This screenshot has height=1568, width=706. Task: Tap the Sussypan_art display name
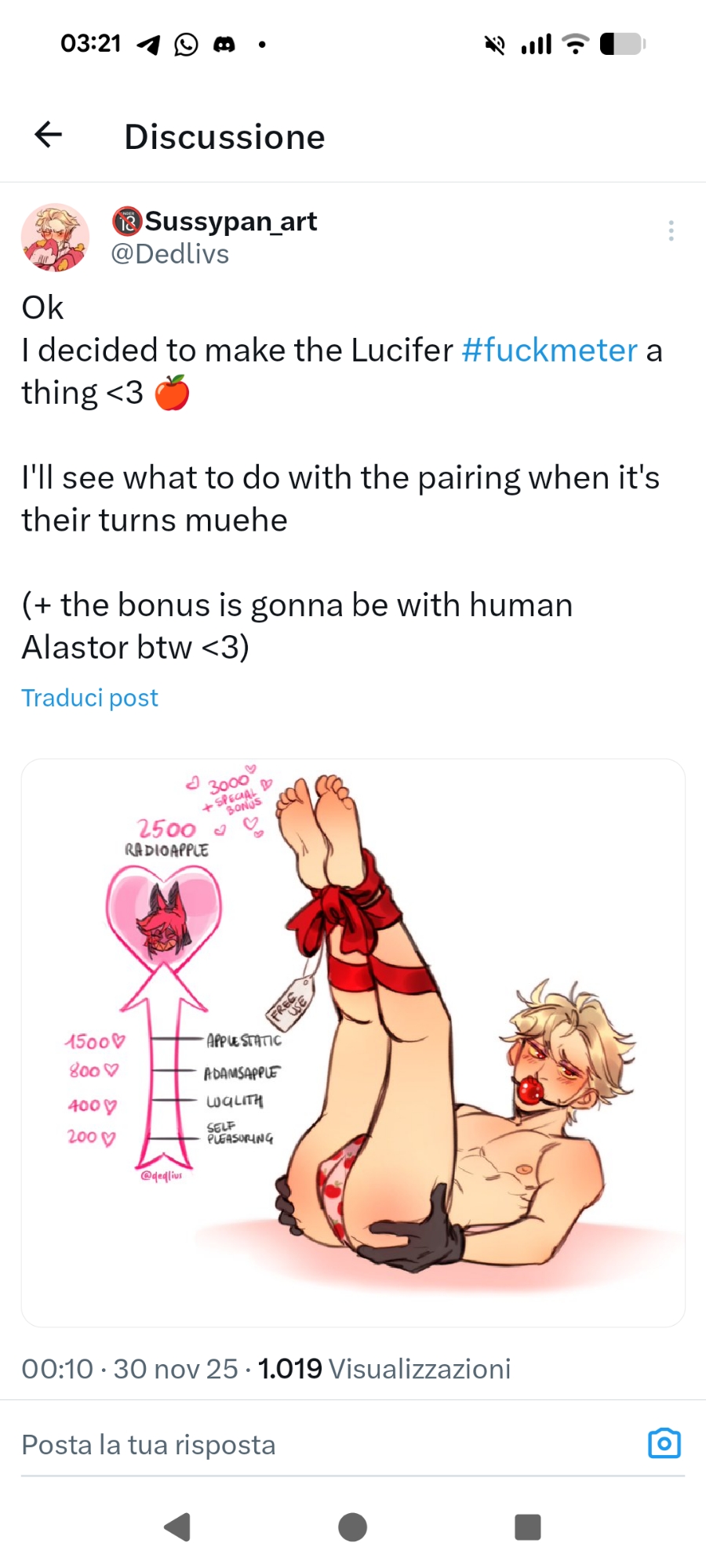point(215,221)
